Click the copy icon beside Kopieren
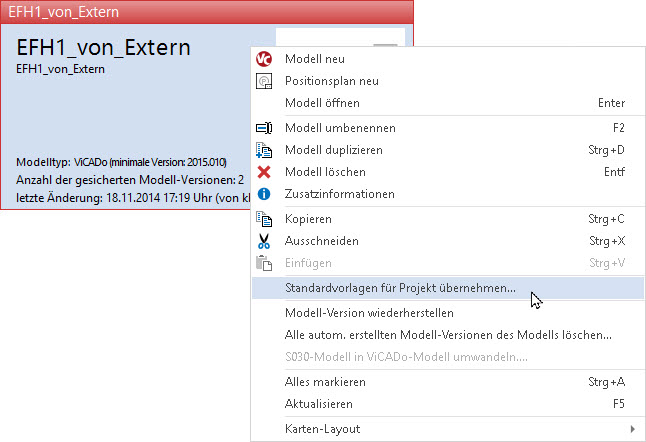Image resolution: width=646 pixels, height=442 pixels. pos(264,219)
